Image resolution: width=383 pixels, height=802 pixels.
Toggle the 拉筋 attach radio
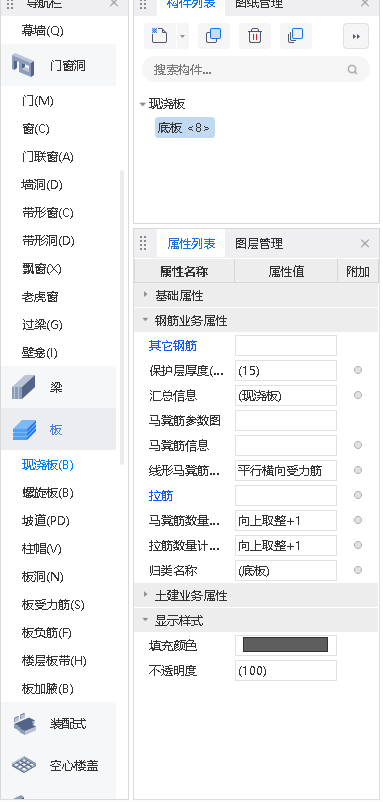click(358, 495)
